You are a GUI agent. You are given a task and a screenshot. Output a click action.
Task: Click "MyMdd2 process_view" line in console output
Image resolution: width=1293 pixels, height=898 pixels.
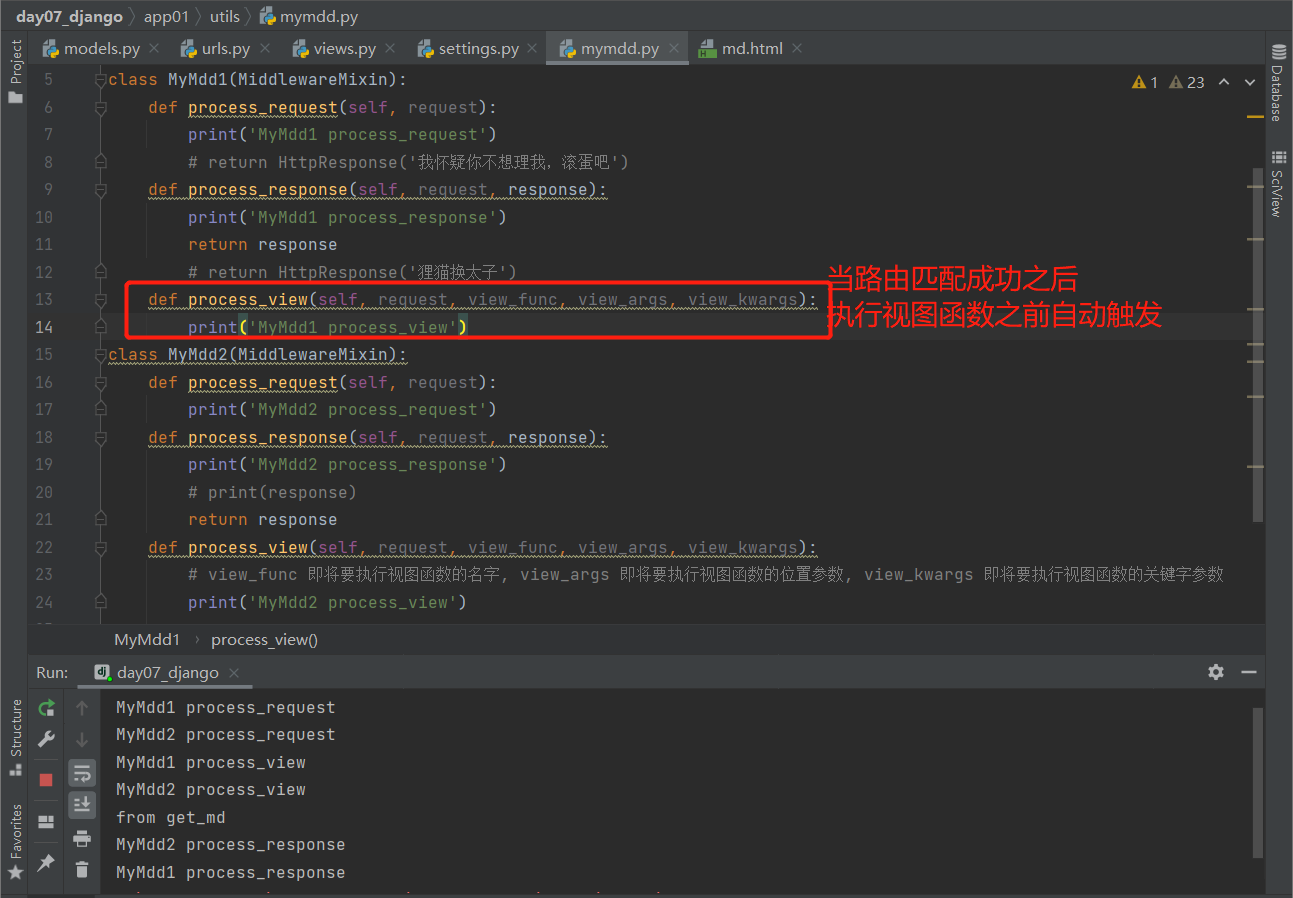[x=211, y=790]
